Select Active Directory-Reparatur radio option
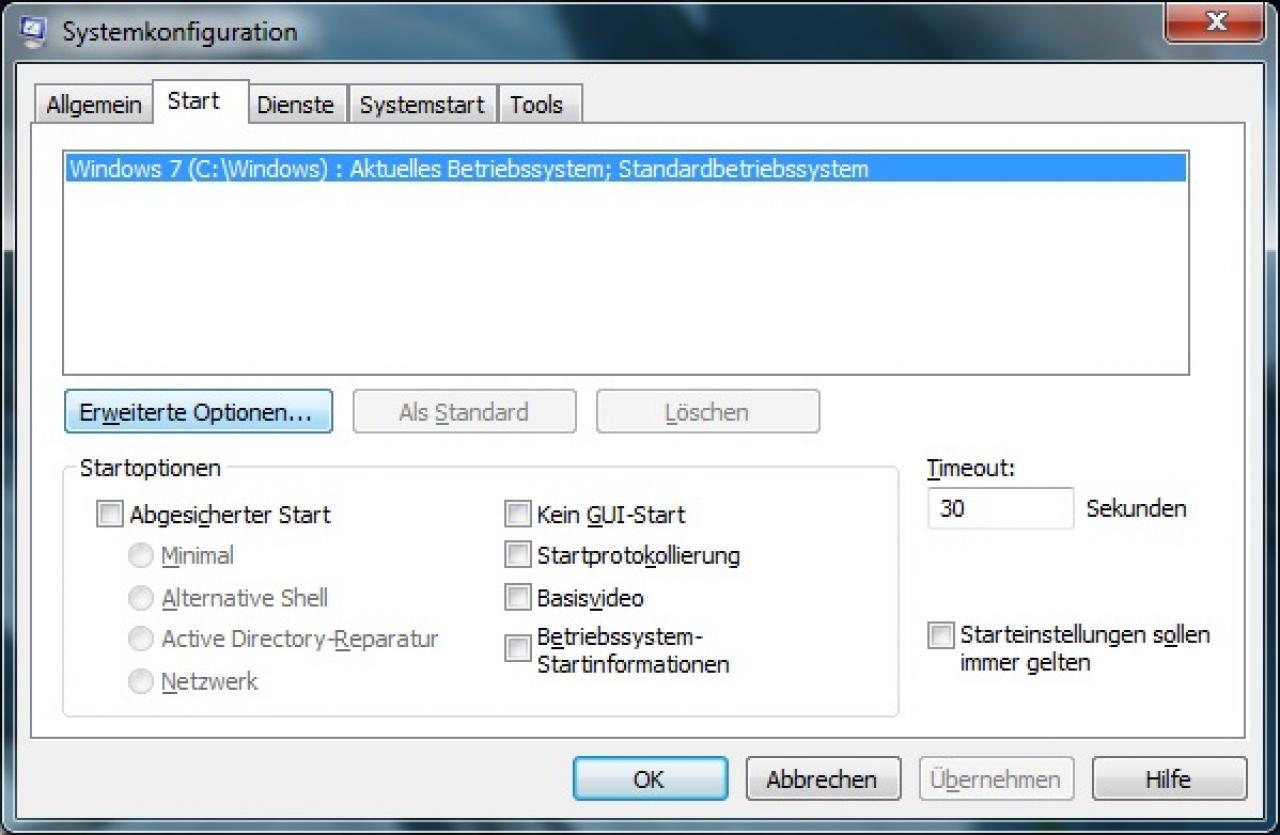The width and height of the screenshot is (1280, 835). tap(141, 639)
